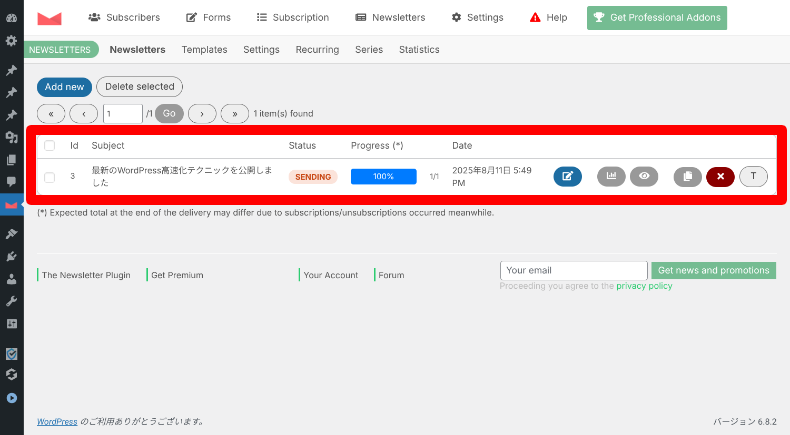This screenshot has height=435, width=790.
Task: Open the Newsletters top menu
Action: click(x=390, y=18)
